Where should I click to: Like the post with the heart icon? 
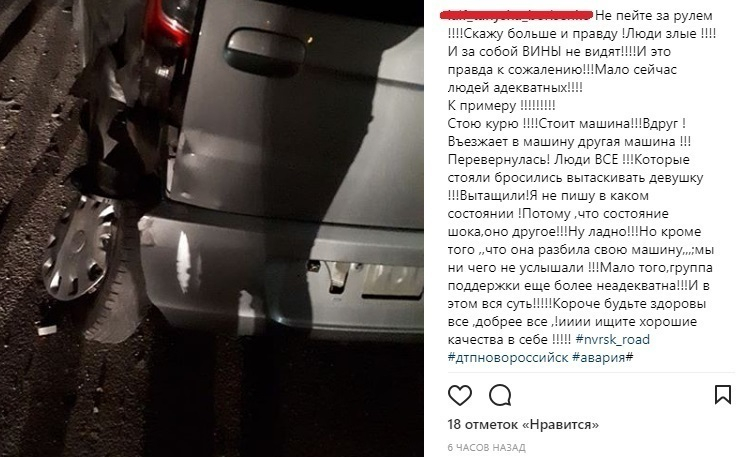pos(460,395)
